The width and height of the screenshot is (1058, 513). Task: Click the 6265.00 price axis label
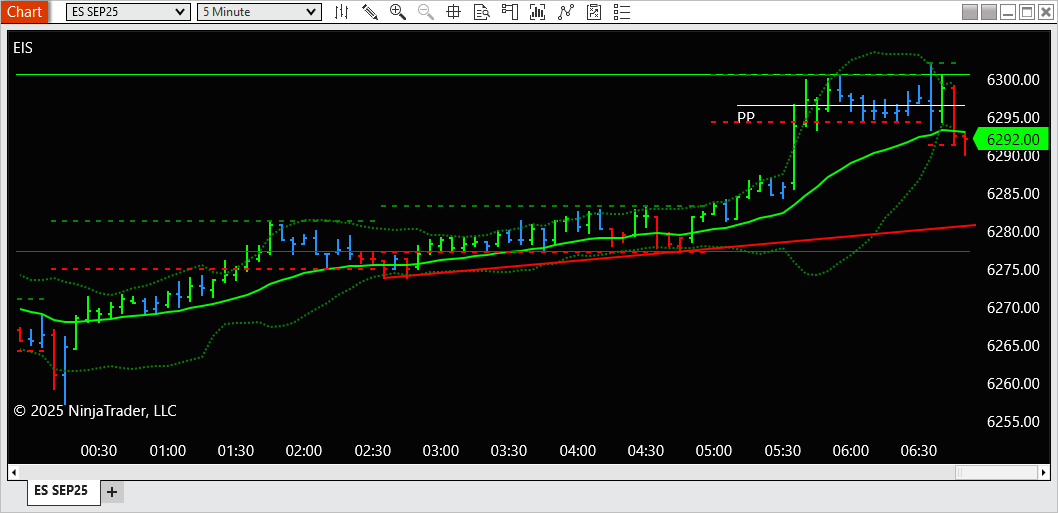pyautogui.click(x=1012, y=346)
